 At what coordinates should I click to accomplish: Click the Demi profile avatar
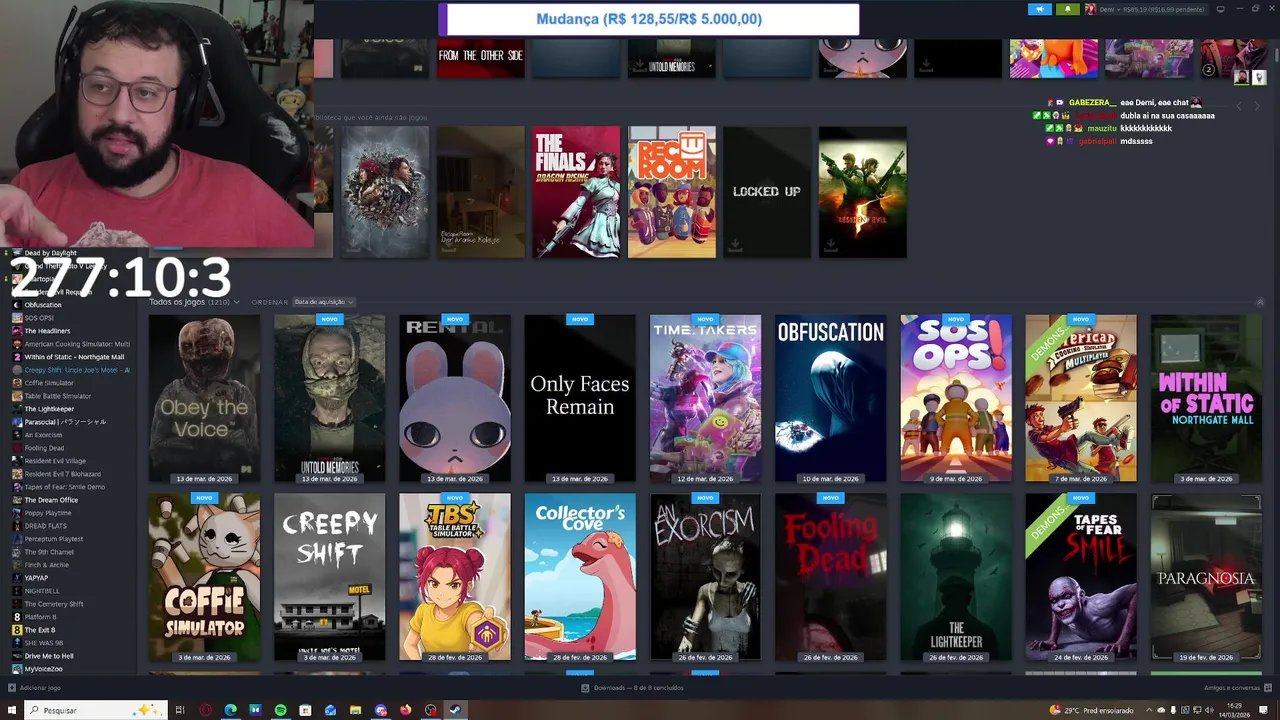pyautogui.click(x=1090, y=9)
